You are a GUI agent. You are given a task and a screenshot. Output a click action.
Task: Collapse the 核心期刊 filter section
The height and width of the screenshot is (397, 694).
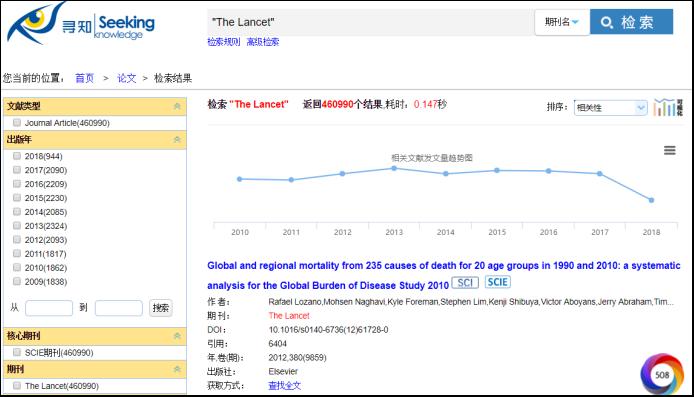pos(177,336)
